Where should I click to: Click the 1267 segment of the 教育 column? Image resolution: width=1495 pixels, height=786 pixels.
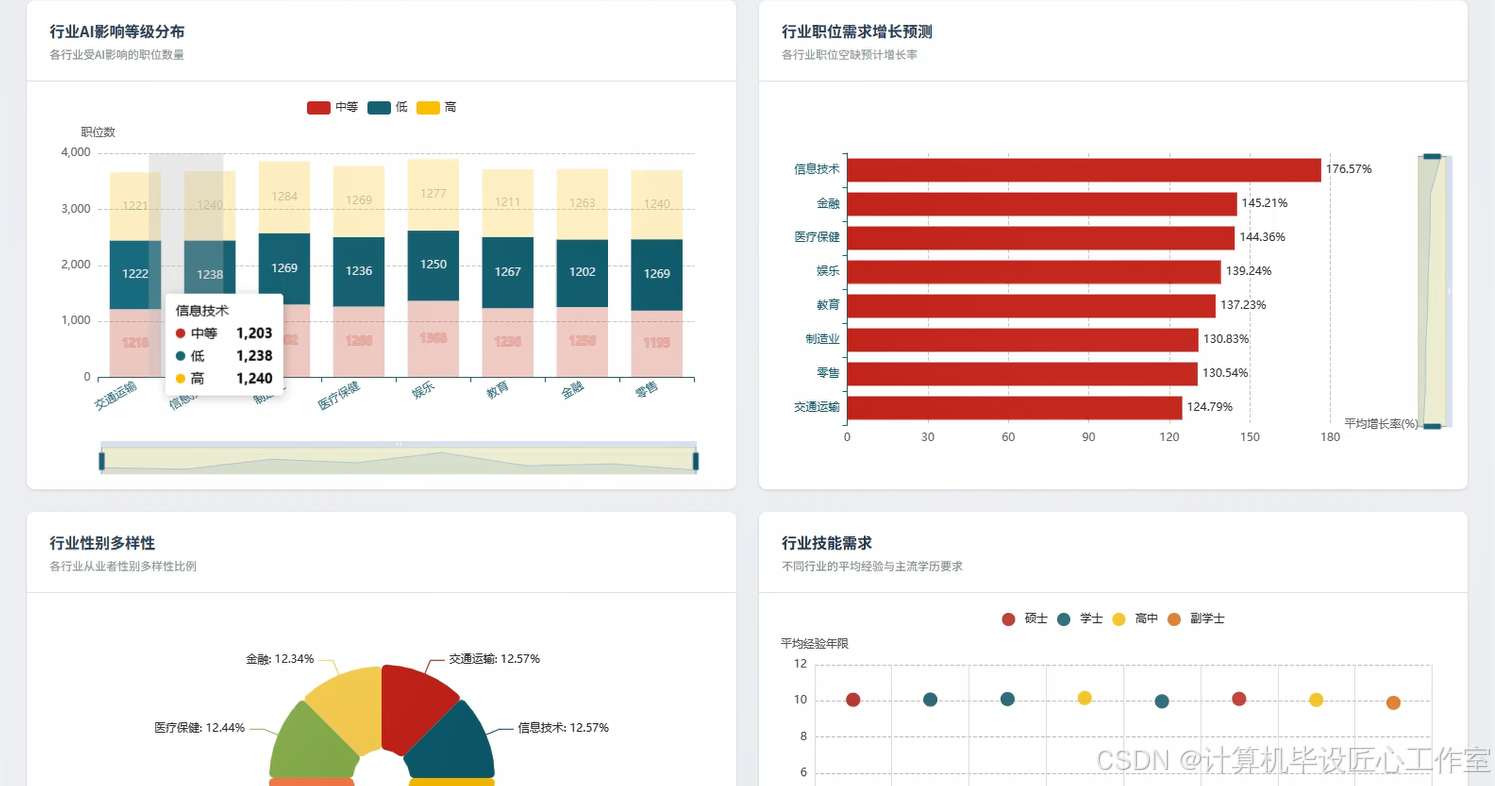click(507, 272)
